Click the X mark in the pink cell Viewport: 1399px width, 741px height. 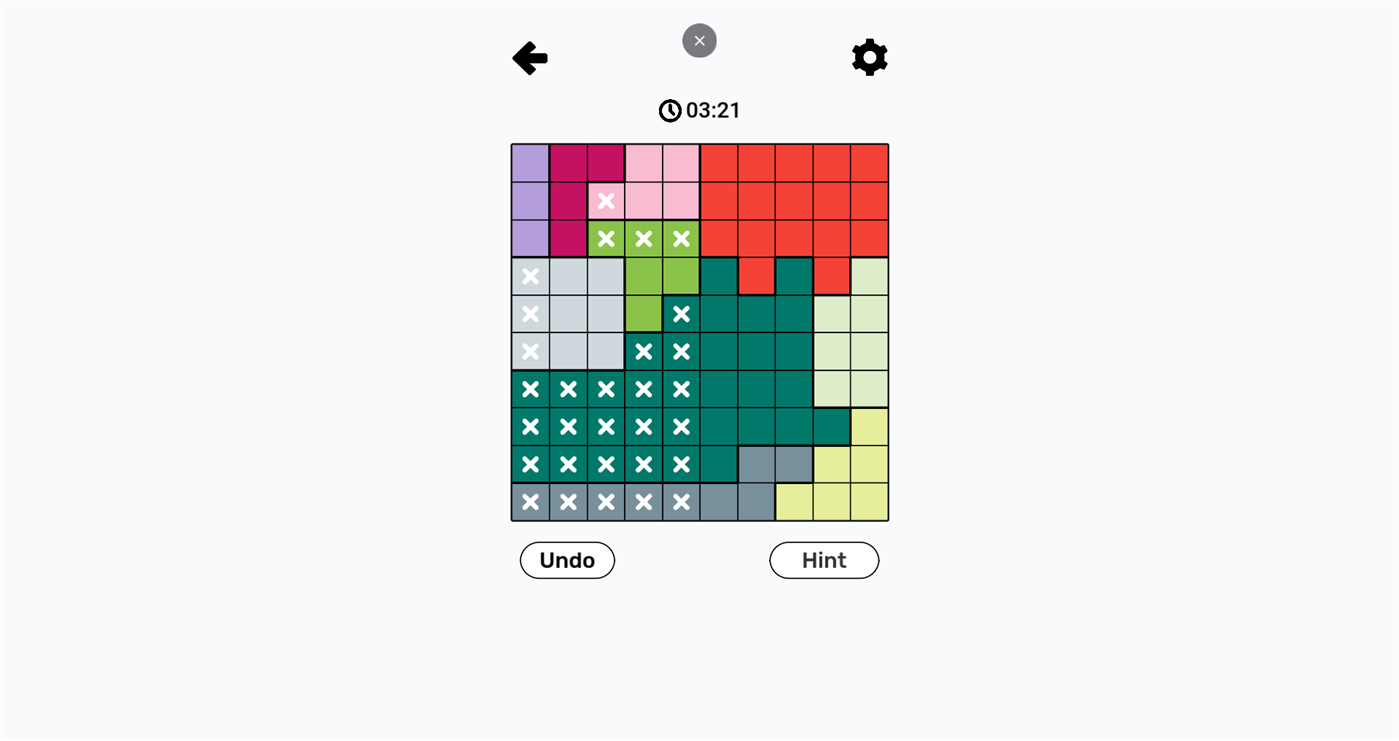point(605,200)
